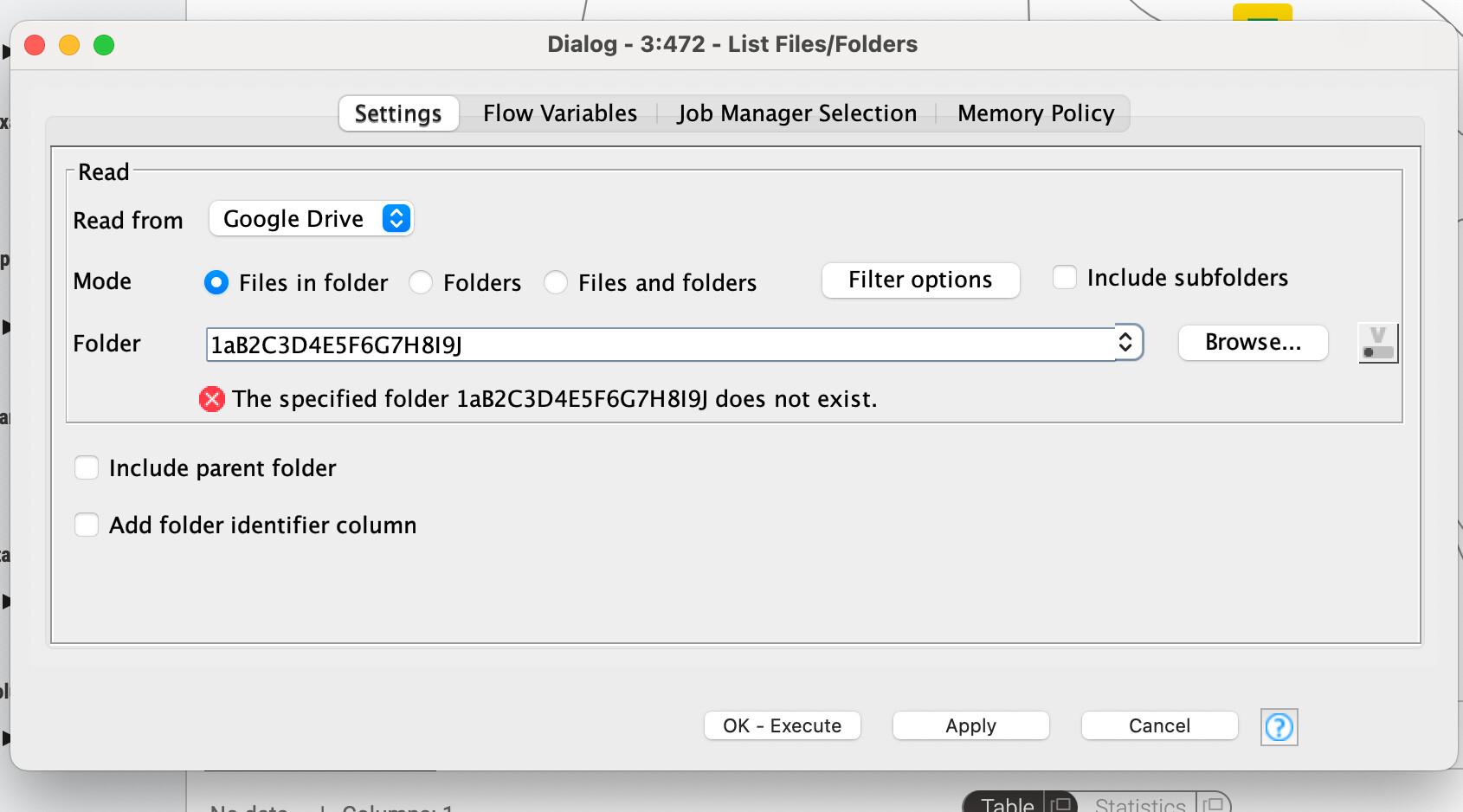Click the yellow minimize window button

69,45
